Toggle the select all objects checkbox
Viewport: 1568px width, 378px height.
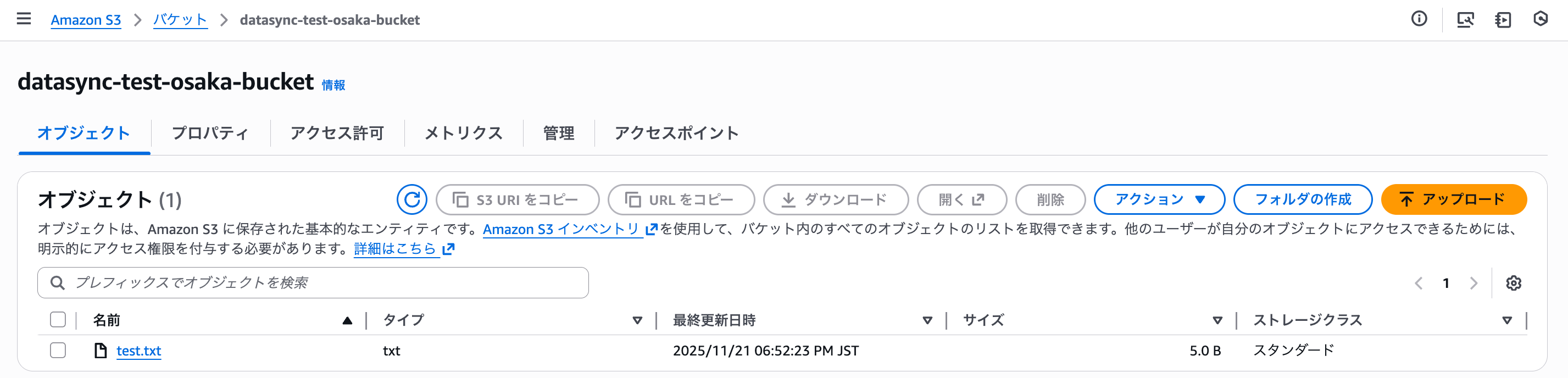pyautogui.click(x=58, y=320)
